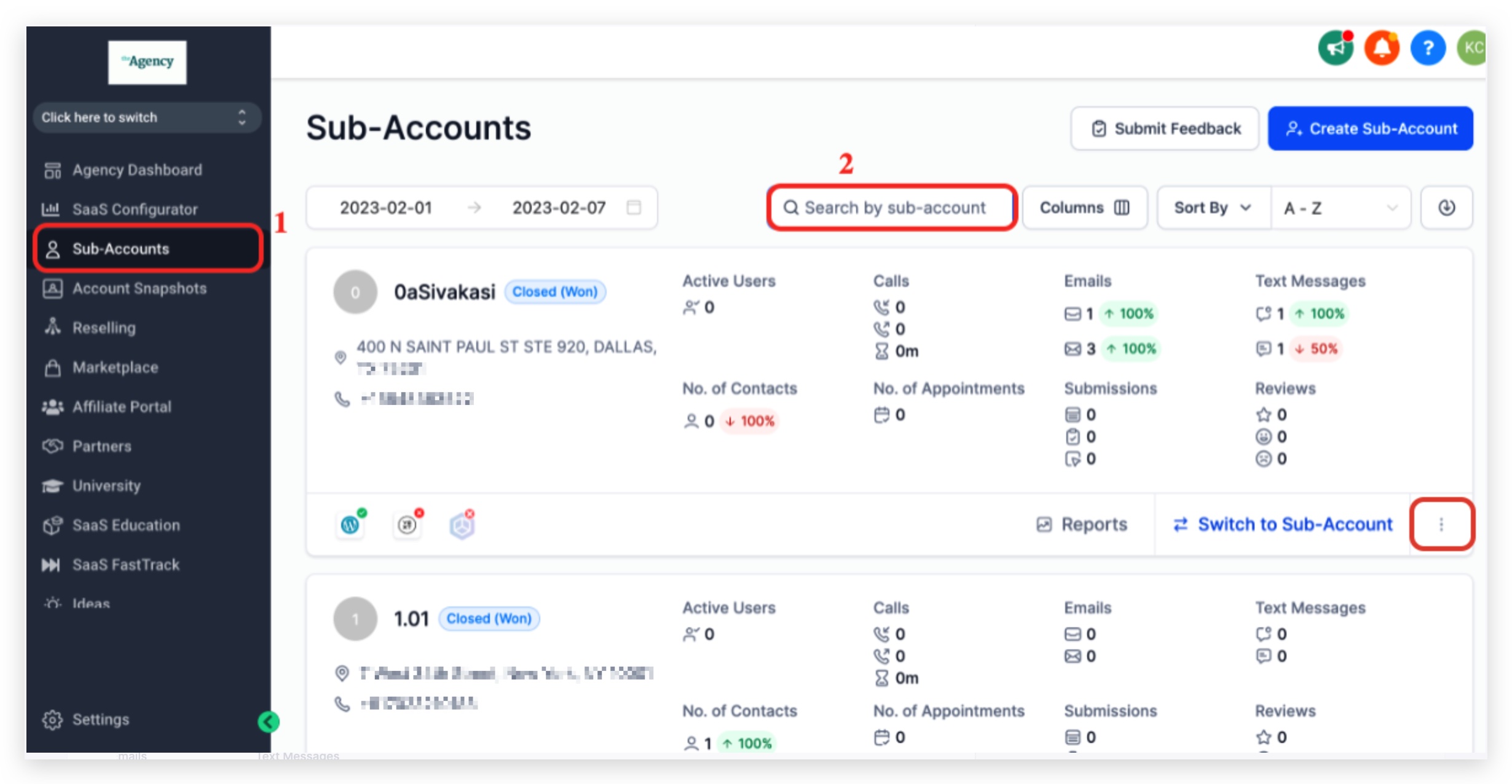Click the blue help question icon
This screenshot has width=1512, height=784.
point(1427,48)
